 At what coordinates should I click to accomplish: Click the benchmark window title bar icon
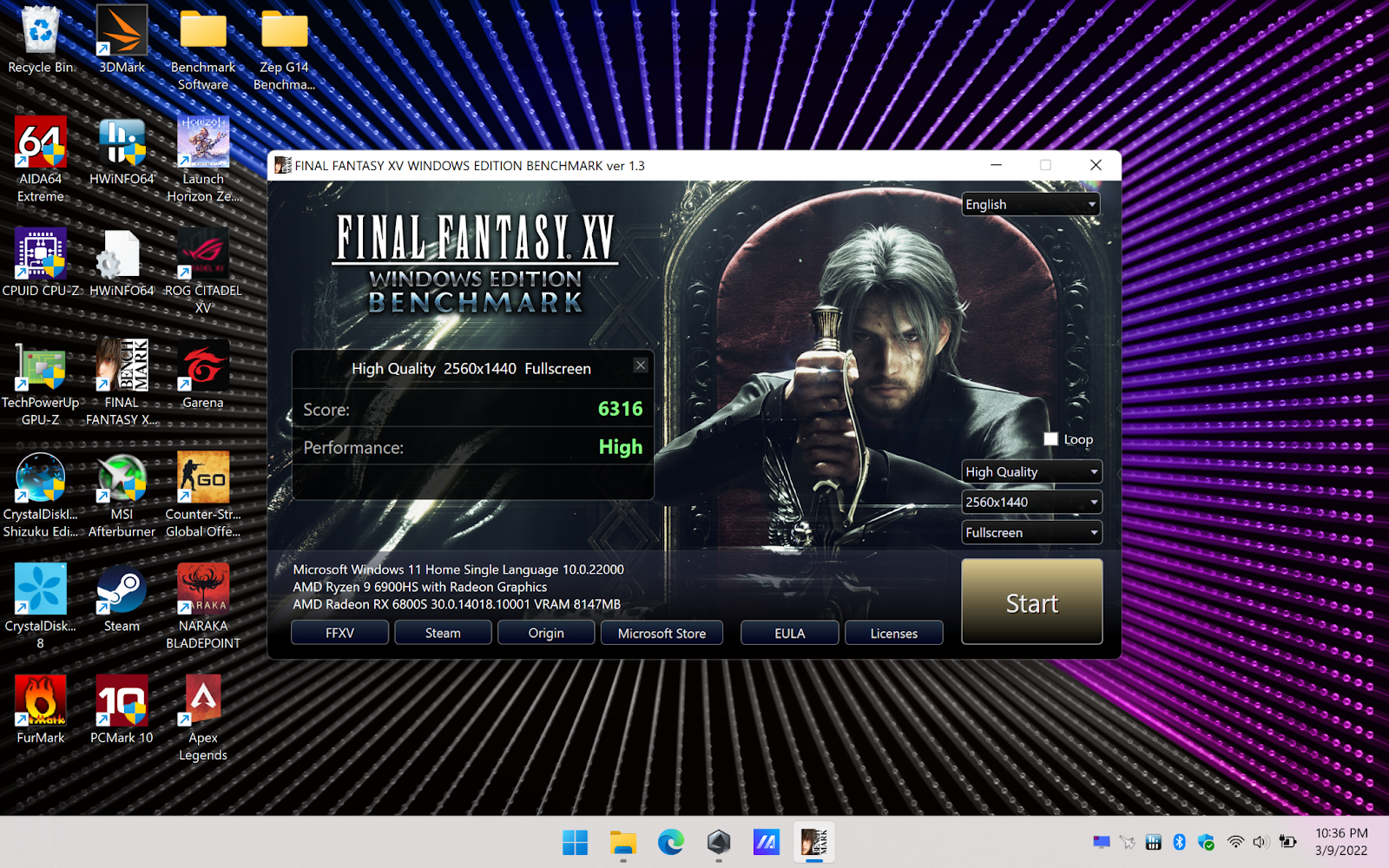[x=282, y=165]
